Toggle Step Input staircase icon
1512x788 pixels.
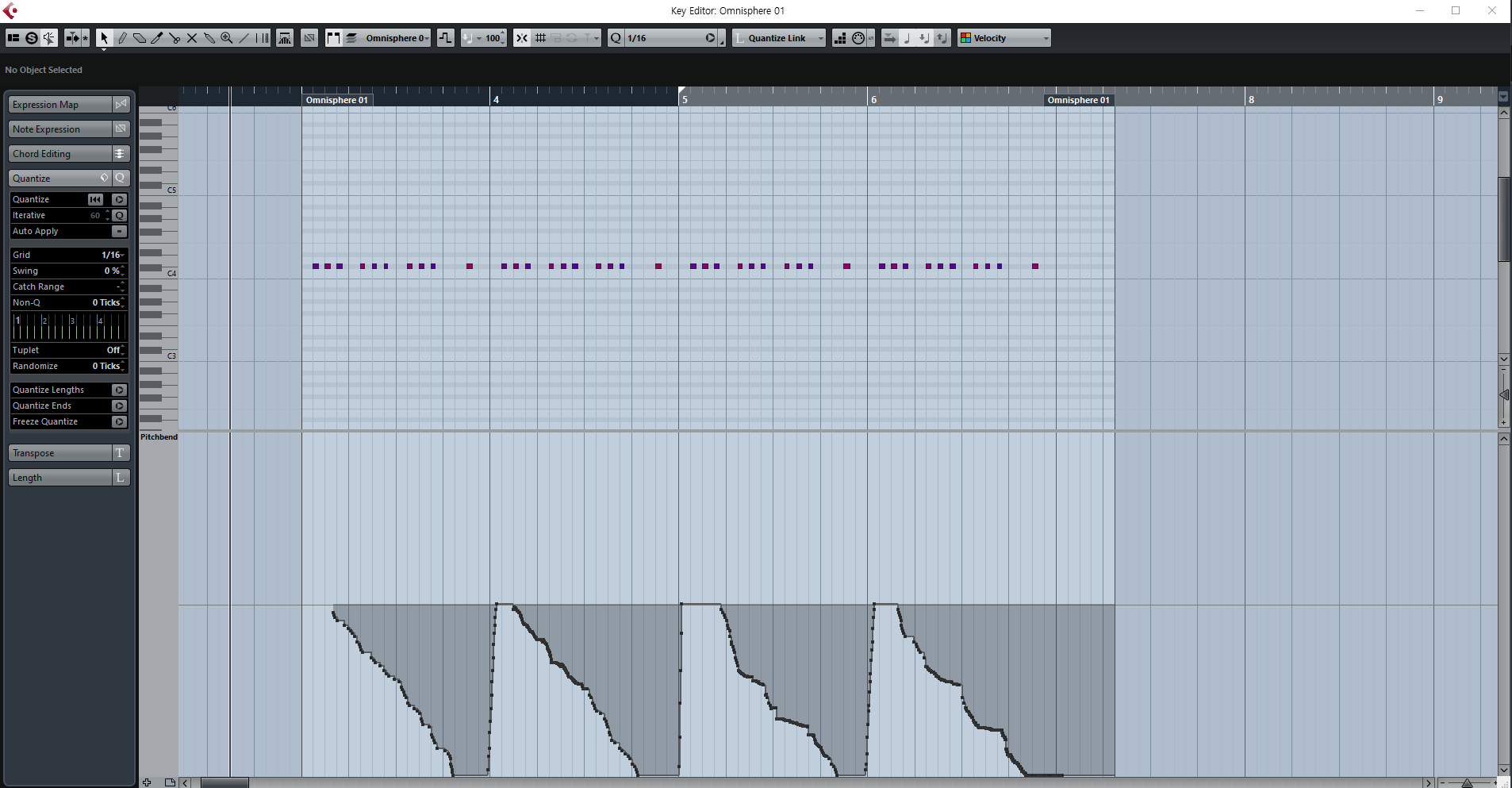click(x=840, y=38)
